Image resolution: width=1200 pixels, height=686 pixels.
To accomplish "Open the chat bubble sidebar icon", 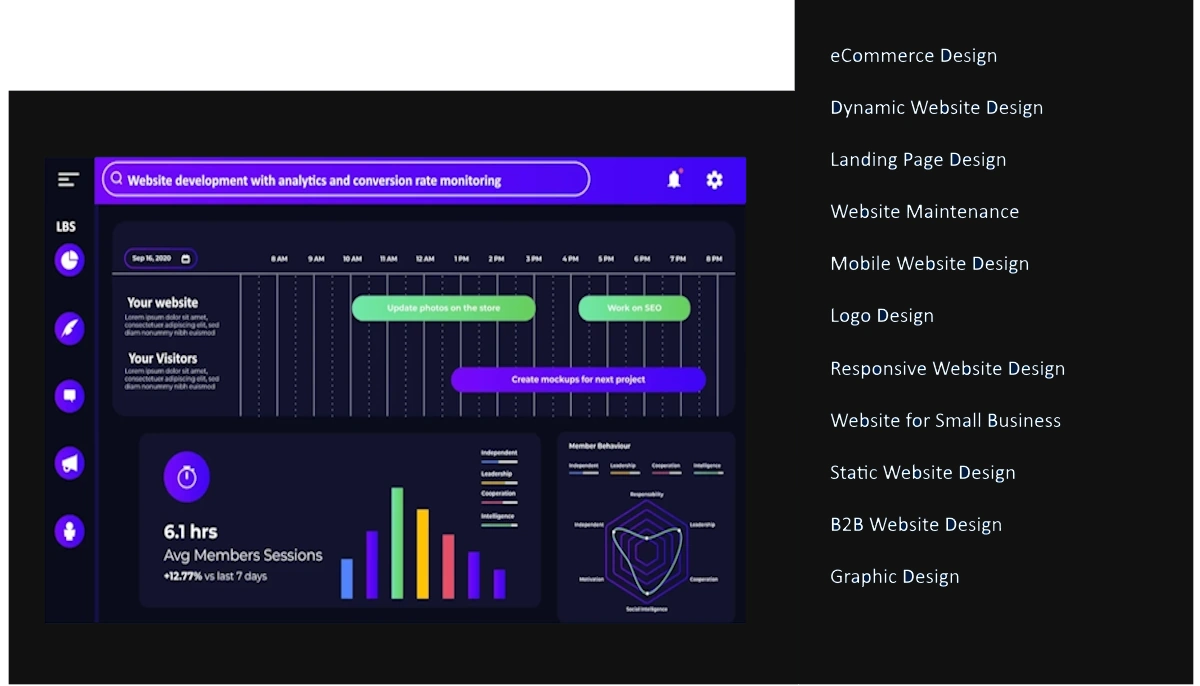I will pos(69,396).
